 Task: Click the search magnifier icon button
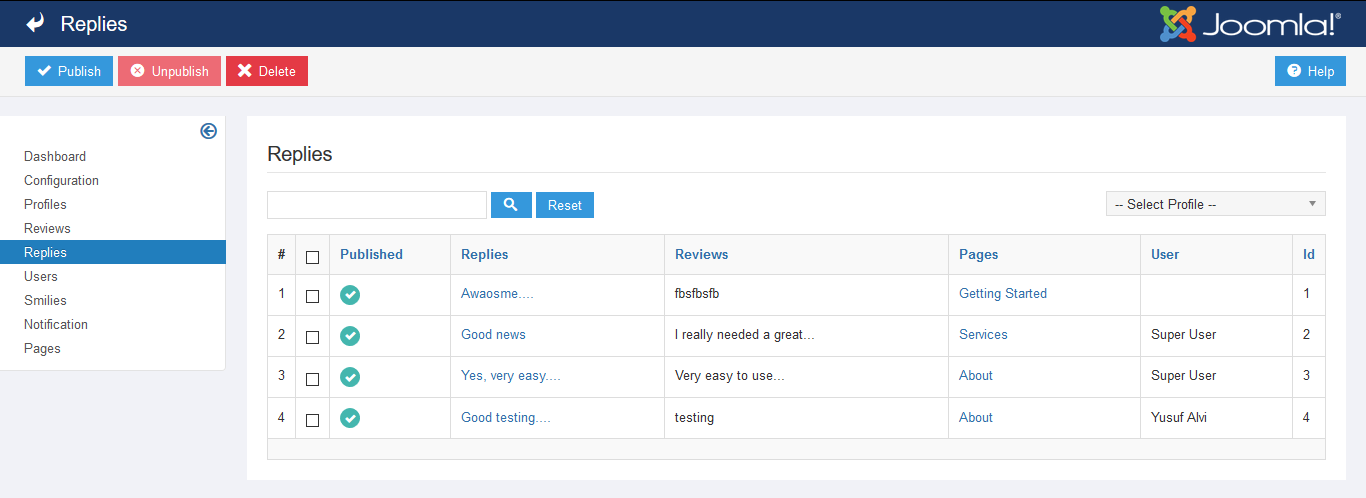(x=510, y=205)
